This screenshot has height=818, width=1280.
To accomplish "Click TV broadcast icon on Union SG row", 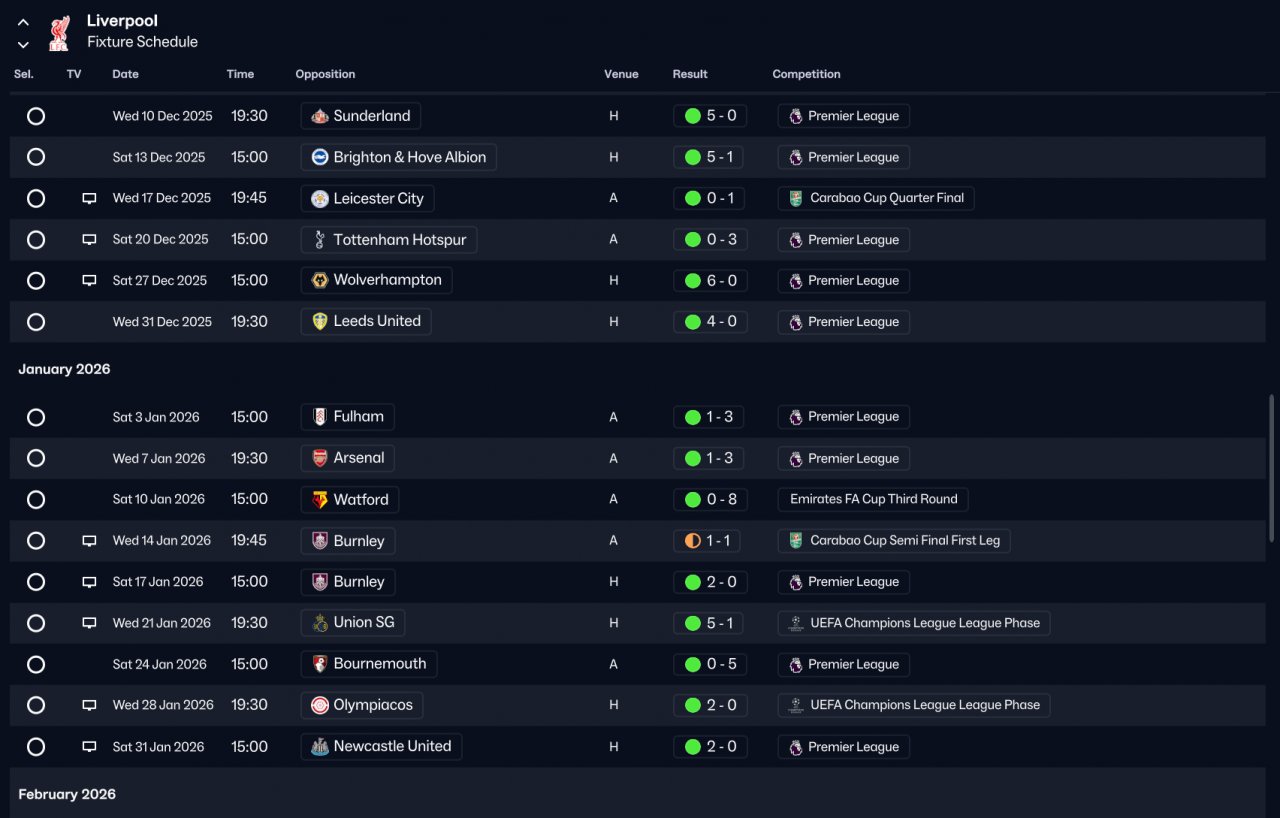I will 89,623.
